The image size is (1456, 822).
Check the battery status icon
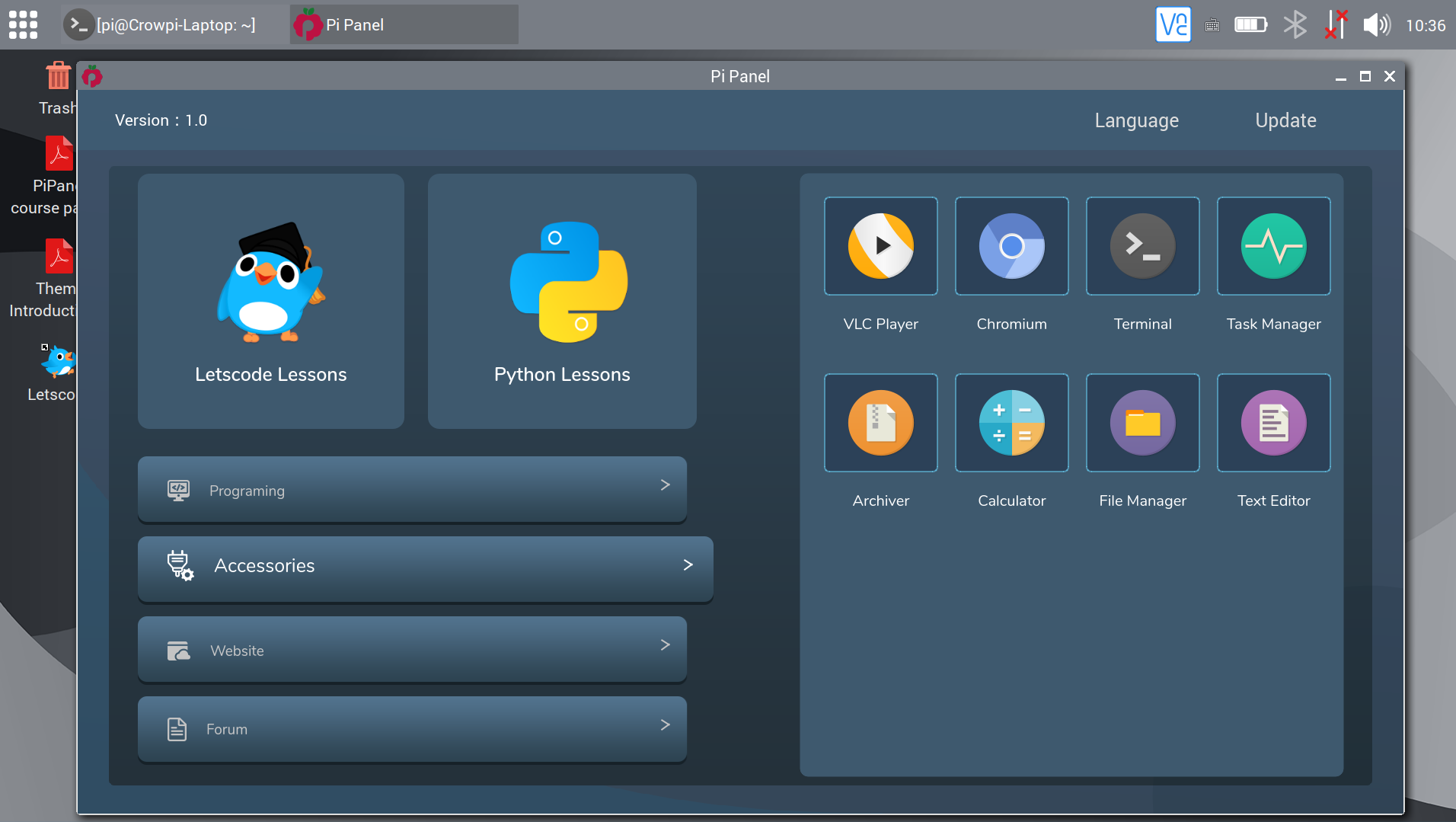[x=1250, y=24]
